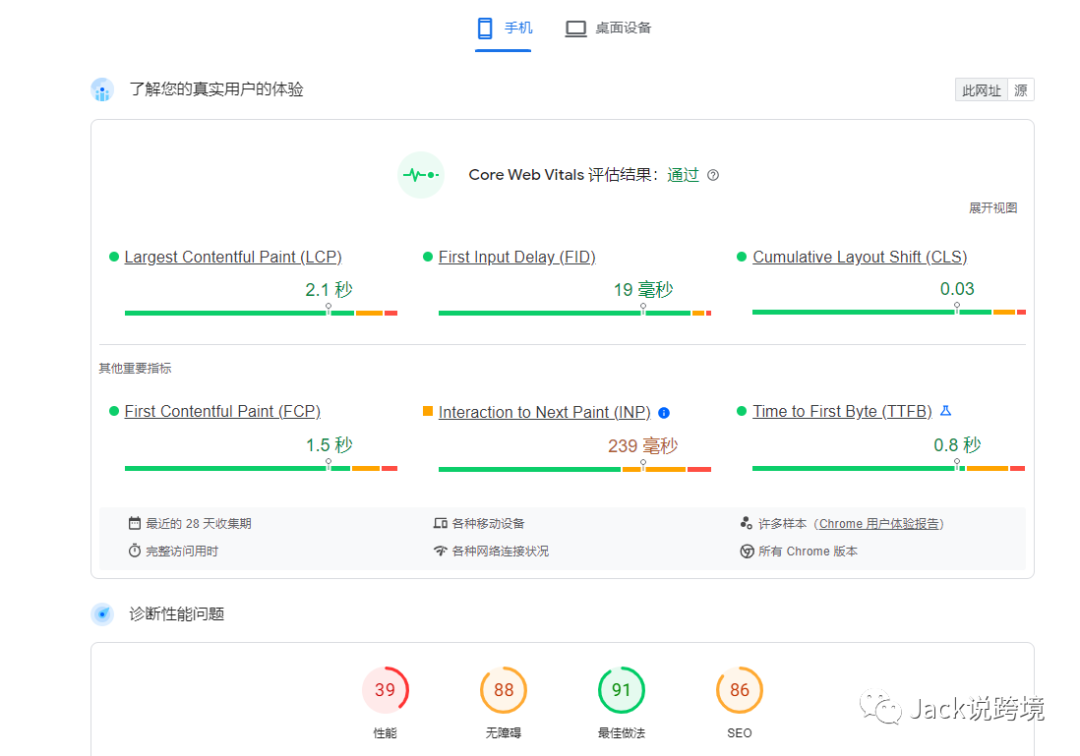Open the Chrome 用户体验报告 link

[879, 524]
